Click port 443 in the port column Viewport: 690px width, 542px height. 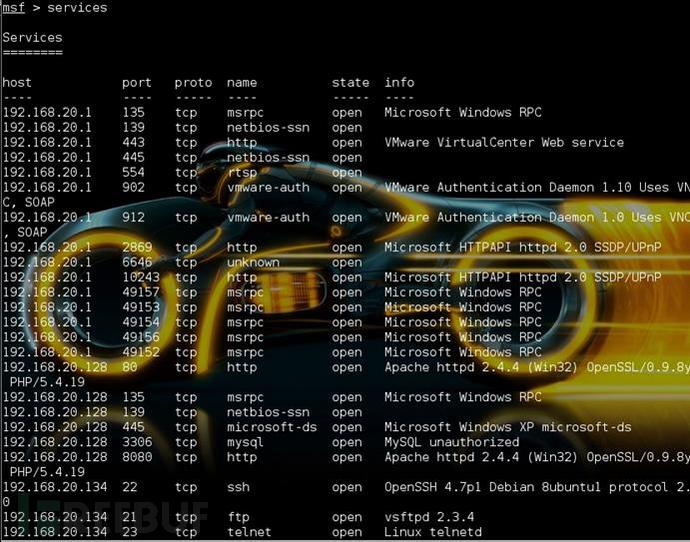coord(133,143)
